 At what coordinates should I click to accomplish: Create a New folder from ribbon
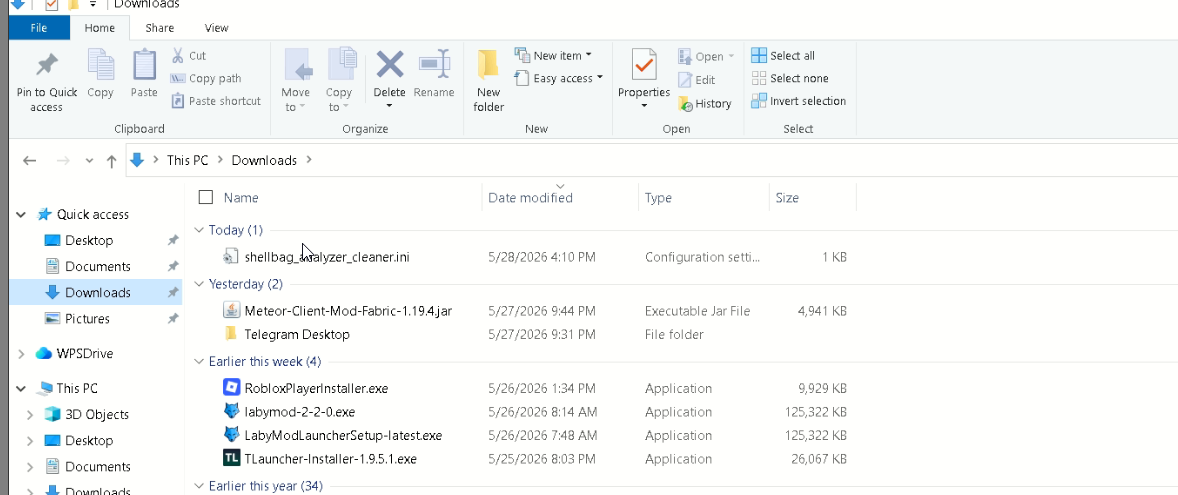tap(488, 80)
